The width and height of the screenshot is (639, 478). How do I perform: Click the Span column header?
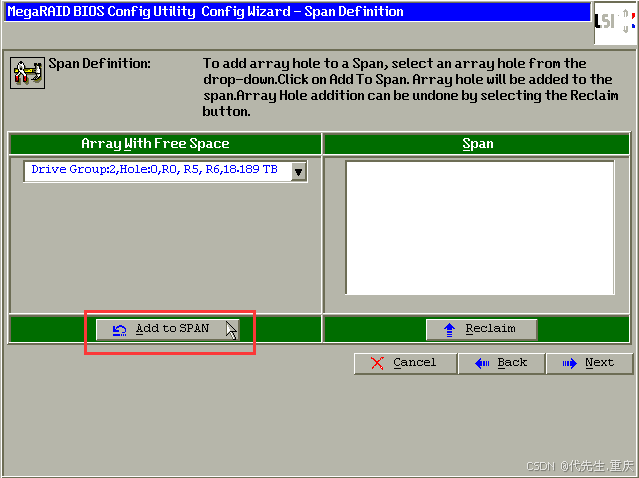click(x=477, y=144)
